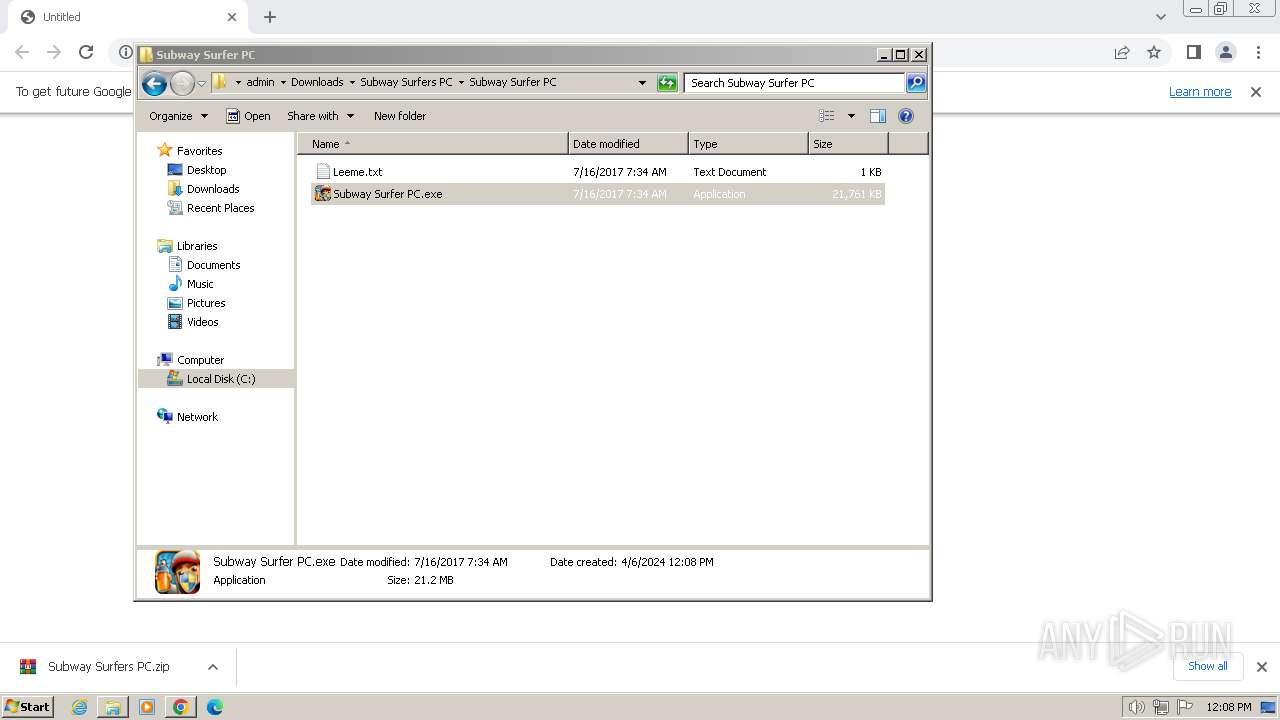Open Videos library
Viewport: 1280px width, 720px height.
[x=202, y=322]
